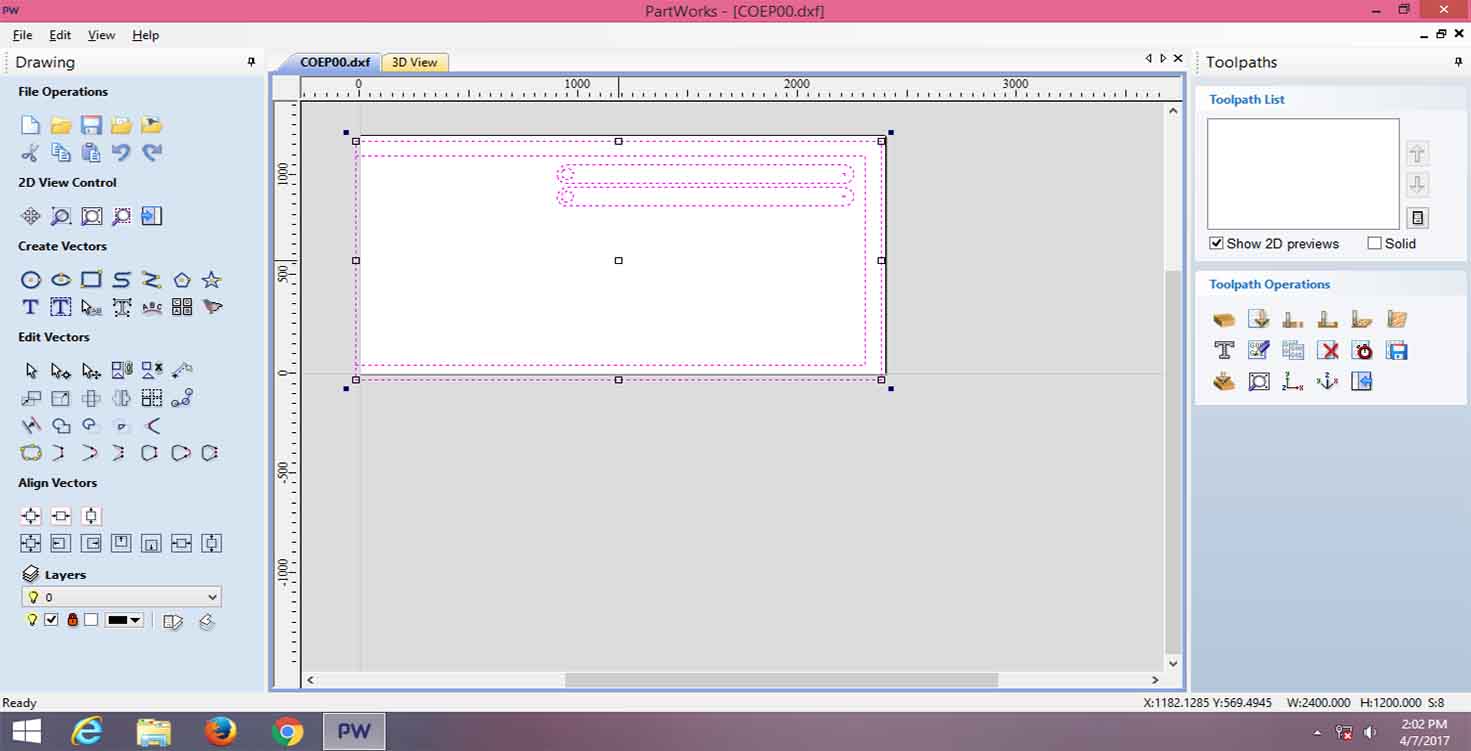Select the Draw Polygon tool
The height and width of the screenshot is (751, 1471).
(182, 280)
